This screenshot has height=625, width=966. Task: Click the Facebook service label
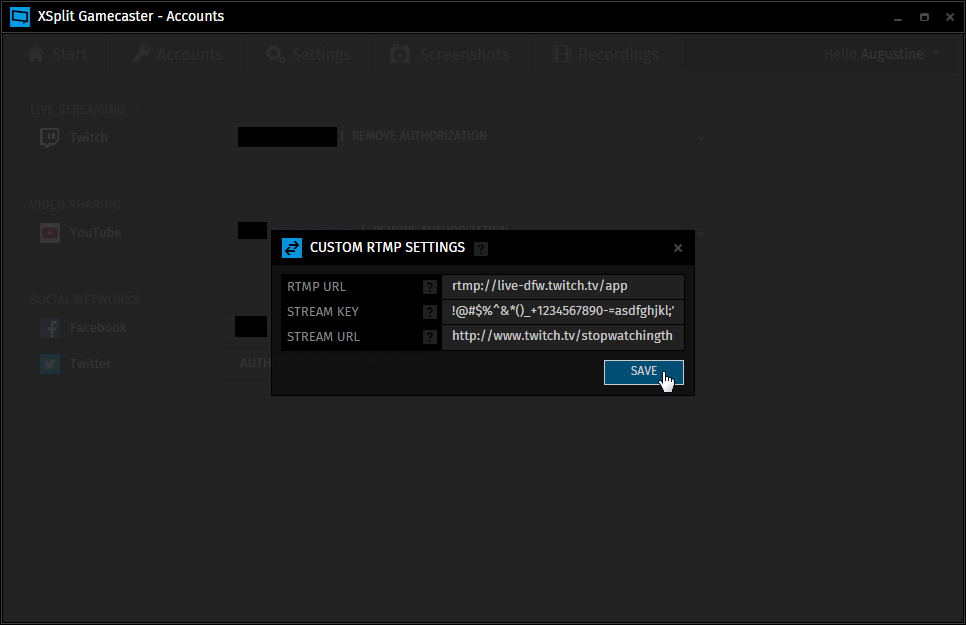point(99,328)
